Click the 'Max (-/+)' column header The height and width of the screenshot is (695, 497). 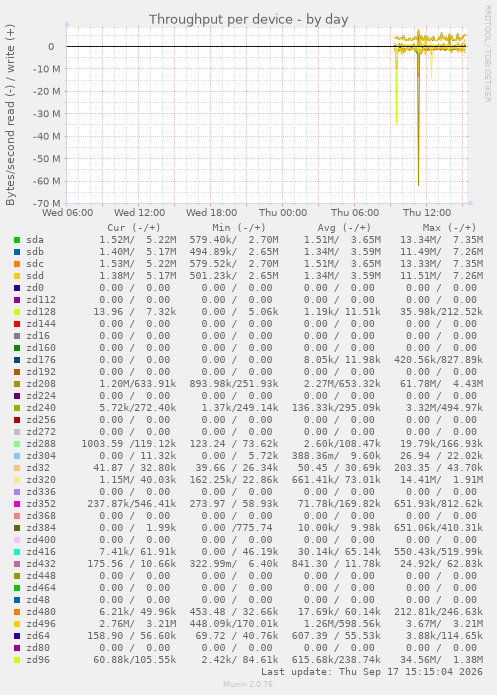tap(449, 228)
